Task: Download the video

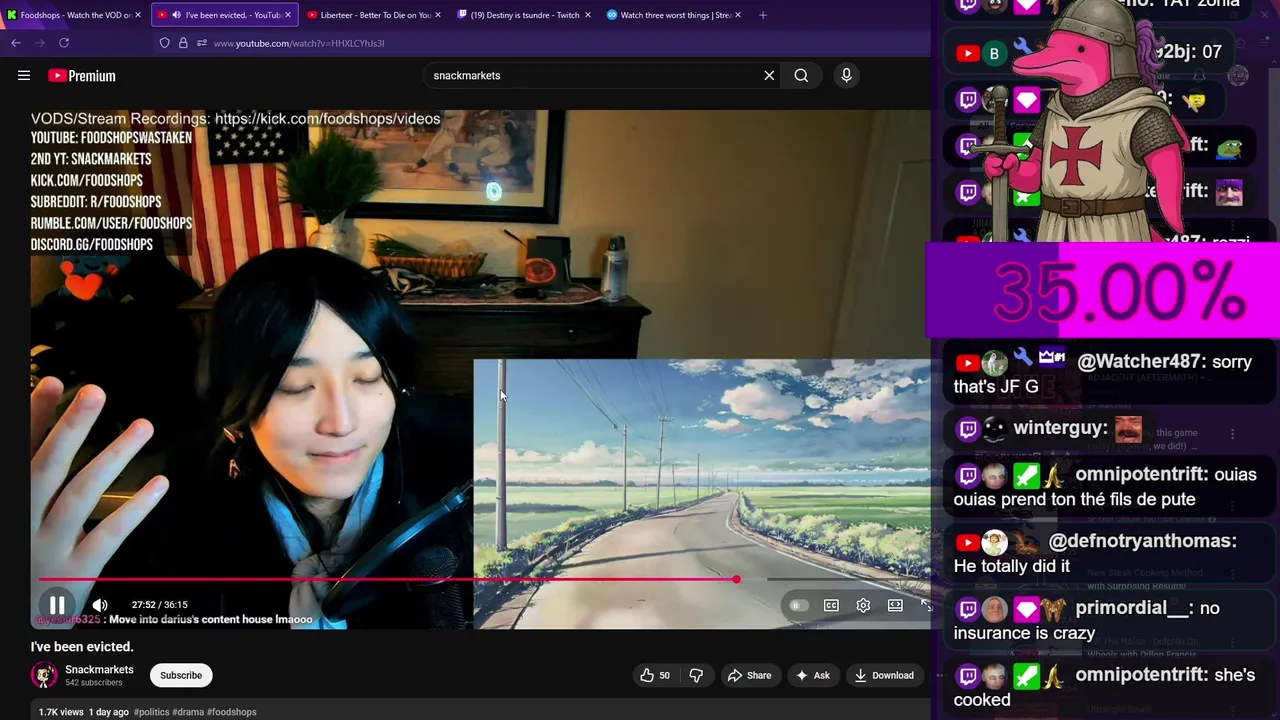Action: [884, 675]
